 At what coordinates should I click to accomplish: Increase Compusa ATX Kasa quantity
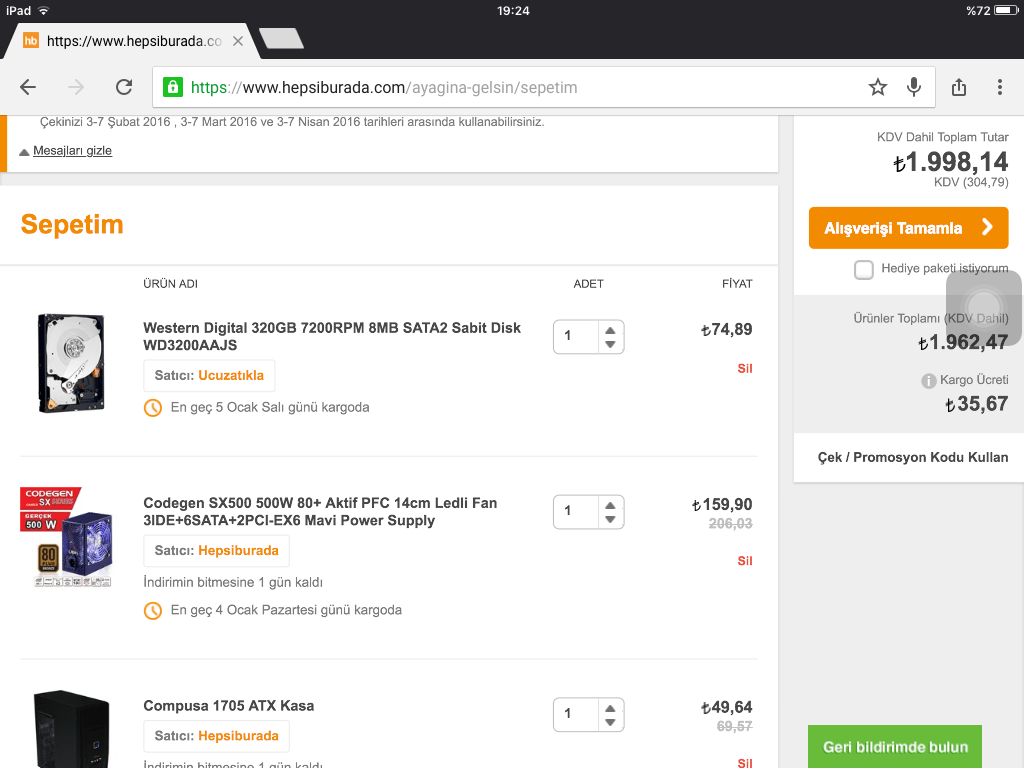click(610, 706)
